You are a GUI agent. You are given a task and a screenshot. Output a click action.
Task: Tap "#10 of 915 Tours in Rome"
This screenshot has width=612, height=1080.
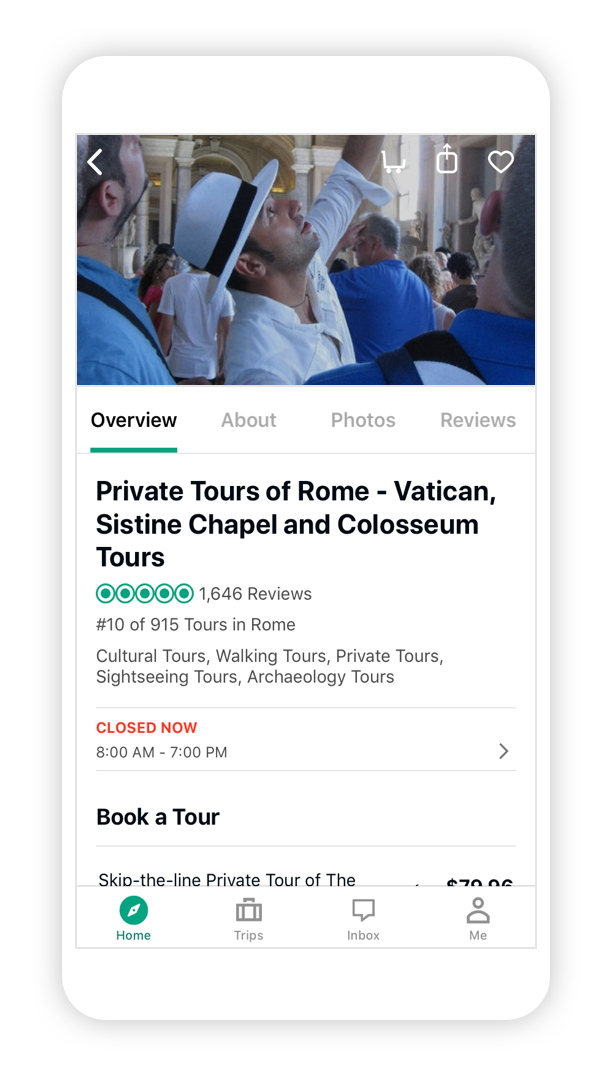(x=196, y=625)
